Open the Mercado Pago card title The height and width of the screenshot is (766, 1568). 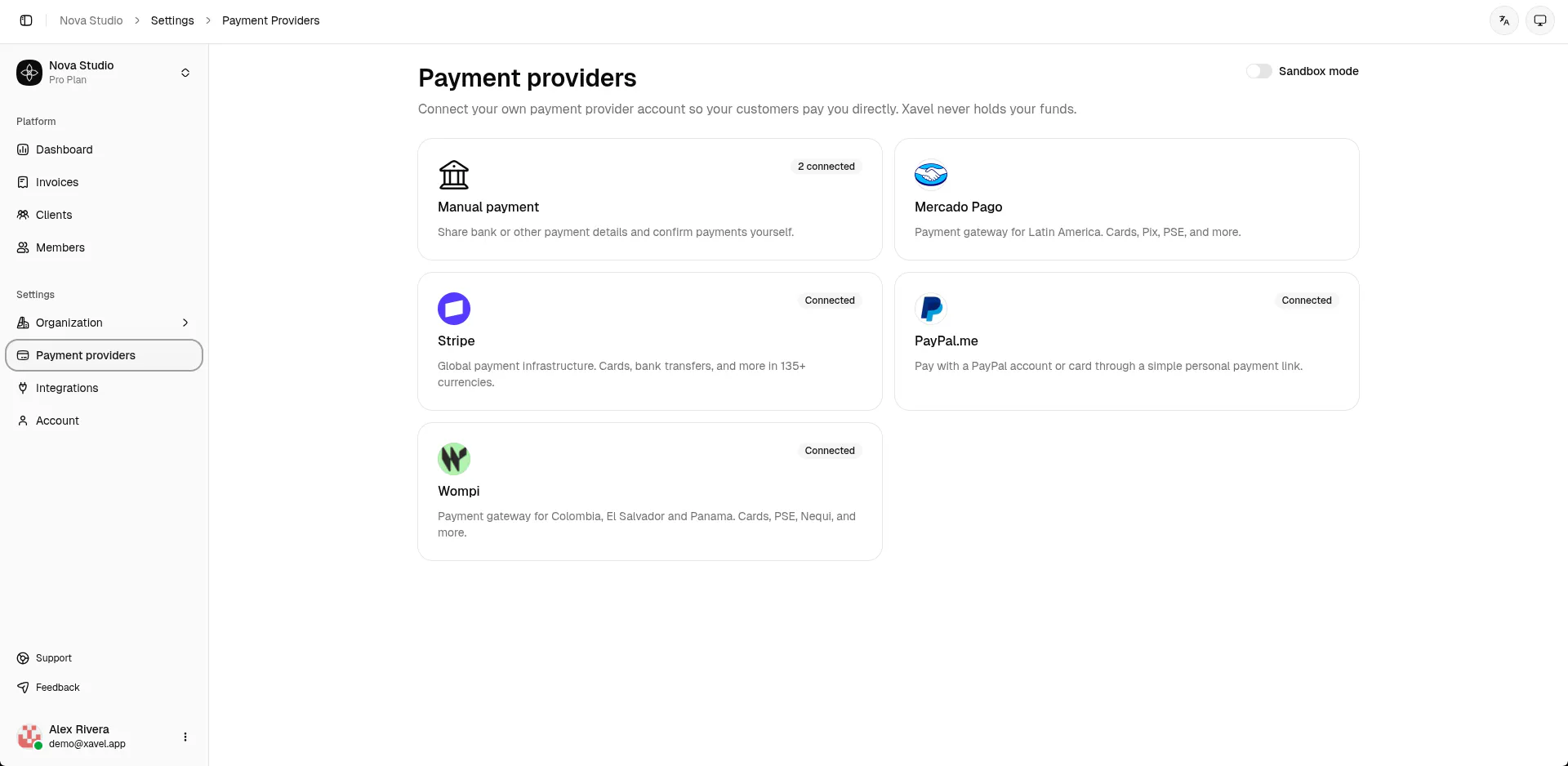click(958, 207)
